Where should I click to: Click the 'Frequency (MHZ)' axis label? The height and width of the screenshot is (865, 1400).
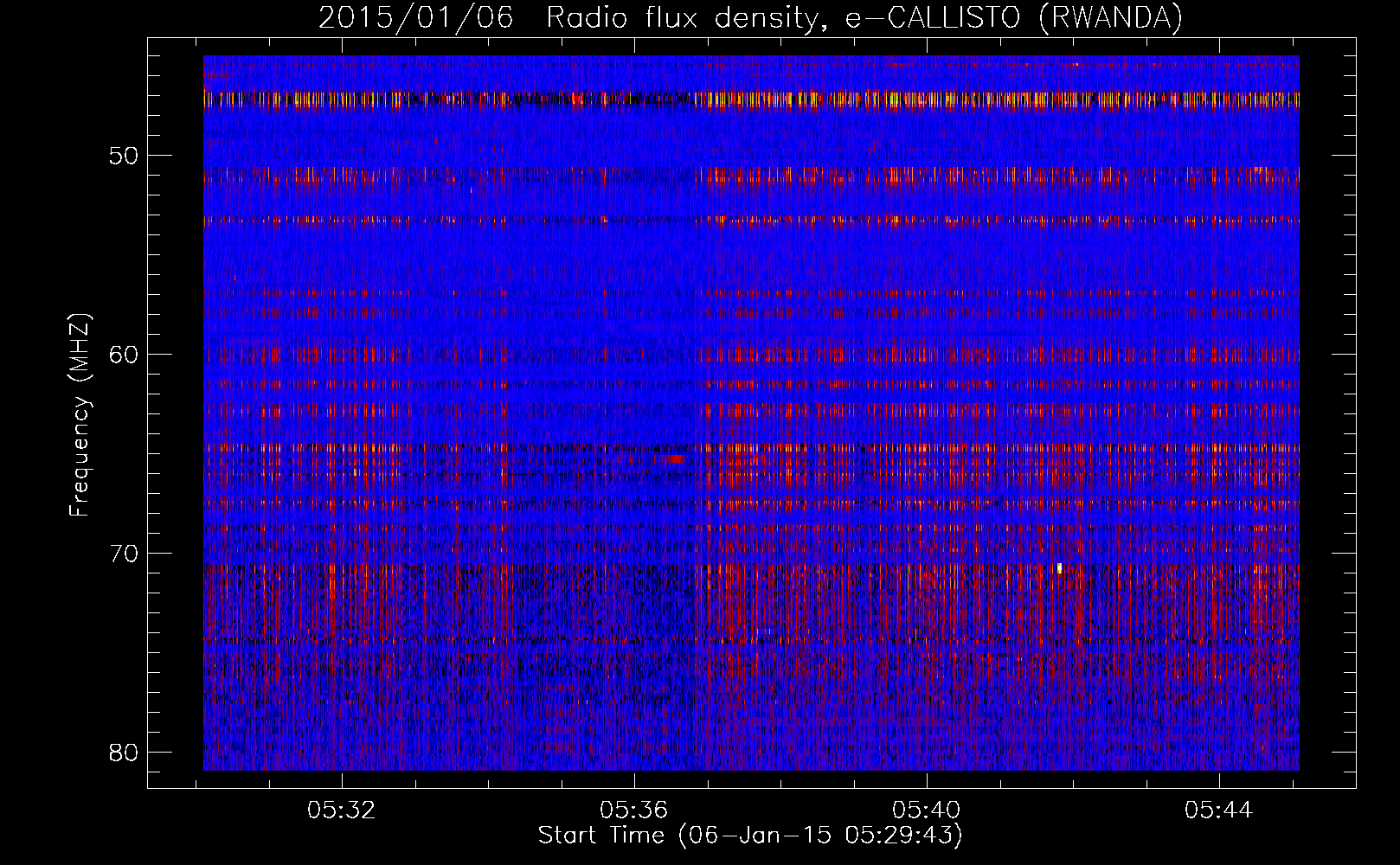point(80,414)
